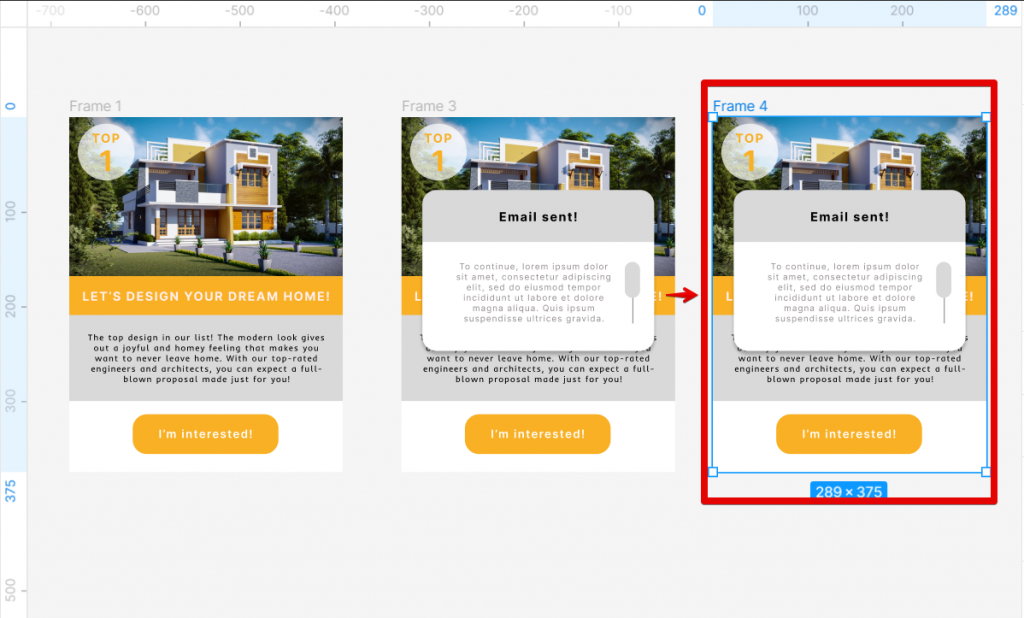Click the Email sent heading in Frame 3
The image size is (1024, 618).
tap(537, 217)
